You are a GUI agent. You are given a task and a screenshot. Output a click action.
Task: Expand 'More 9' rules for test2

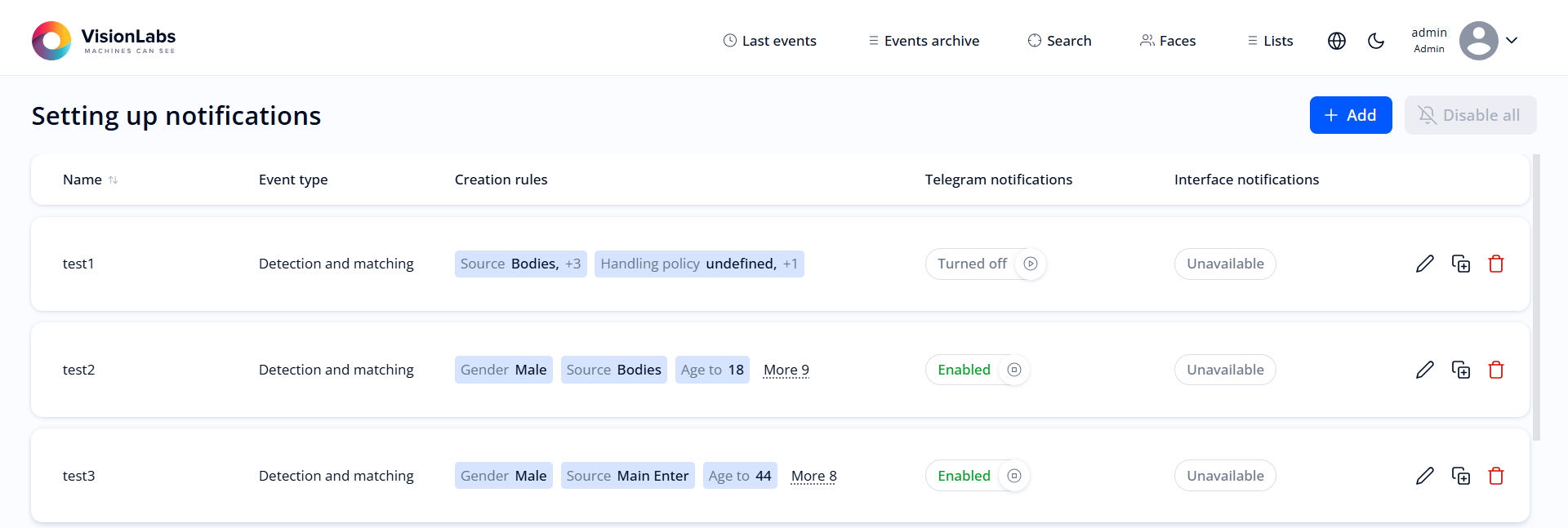[x=785, y=370]
